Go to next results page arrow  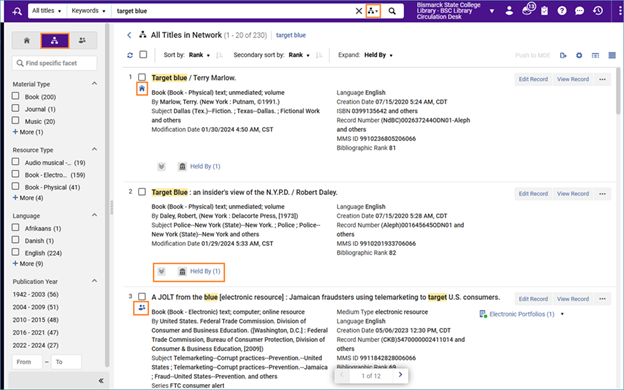tap(400, 374)
